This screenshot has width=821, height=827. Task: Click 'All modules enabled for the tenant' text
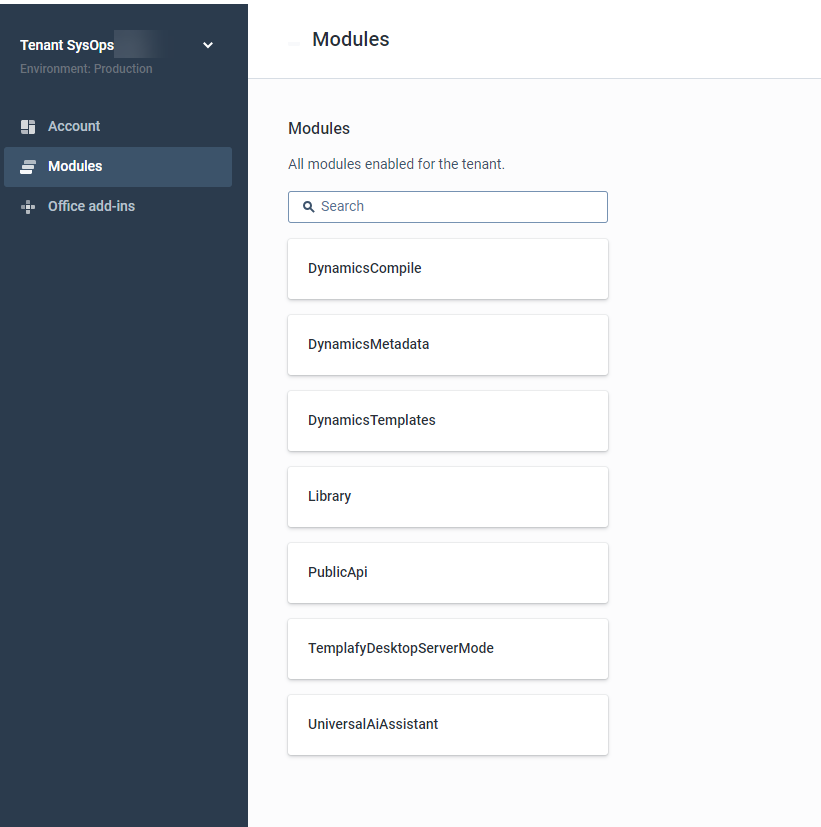396,165
